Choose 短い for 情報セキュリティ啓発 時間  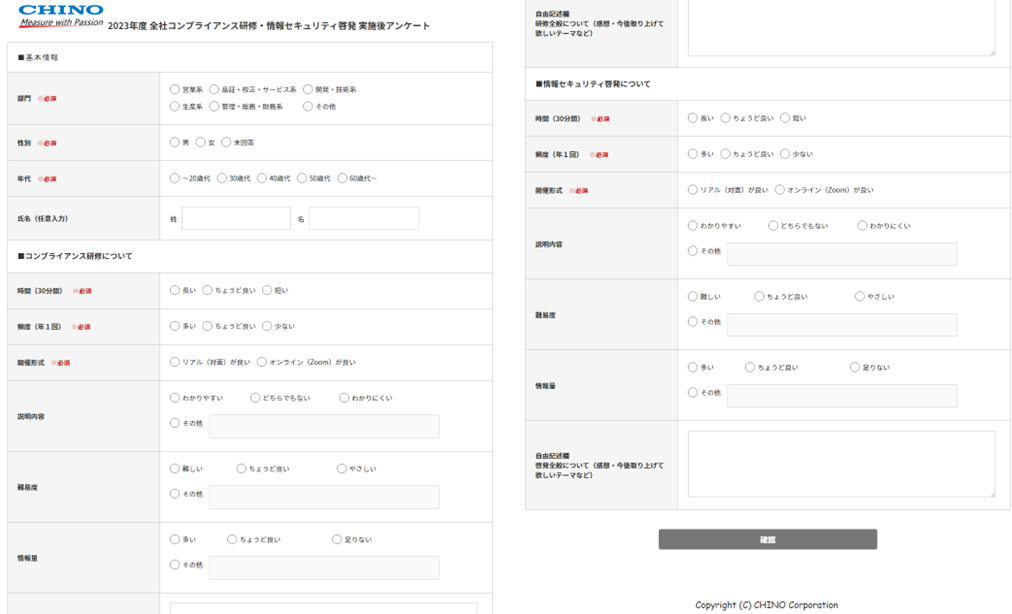coord(787,117)
